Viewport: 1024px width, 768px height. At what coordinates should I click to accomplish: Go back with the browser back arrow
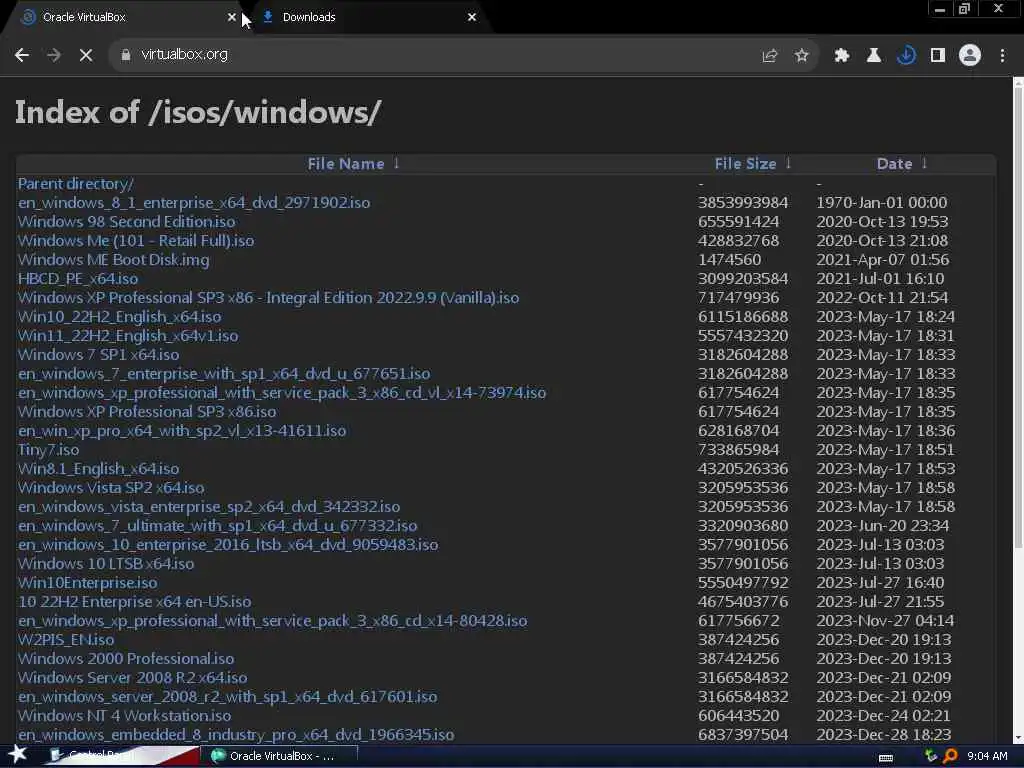[x=22, y=55]
